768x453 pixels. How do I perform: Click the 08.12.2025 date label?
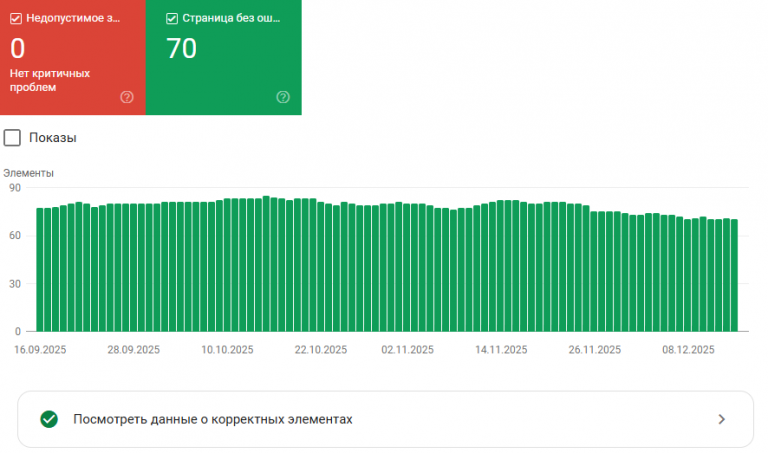point(688,350)
